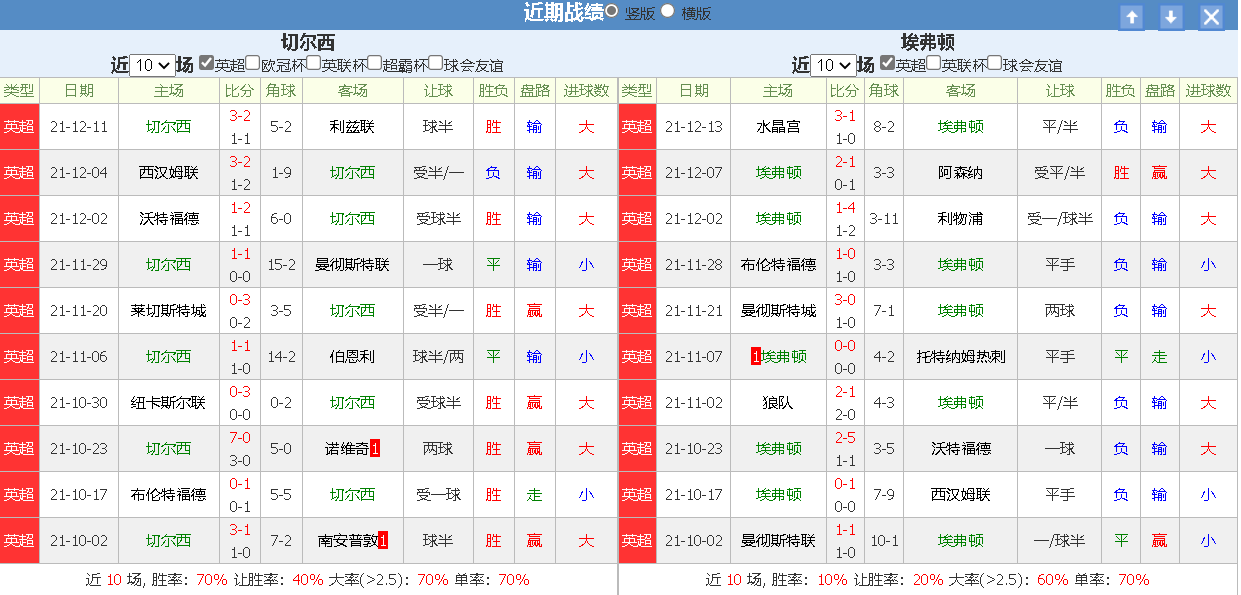Toggle Everton's 球会友谊 checkbox
The image size is (1241, 595).
[x=995, y=63]
